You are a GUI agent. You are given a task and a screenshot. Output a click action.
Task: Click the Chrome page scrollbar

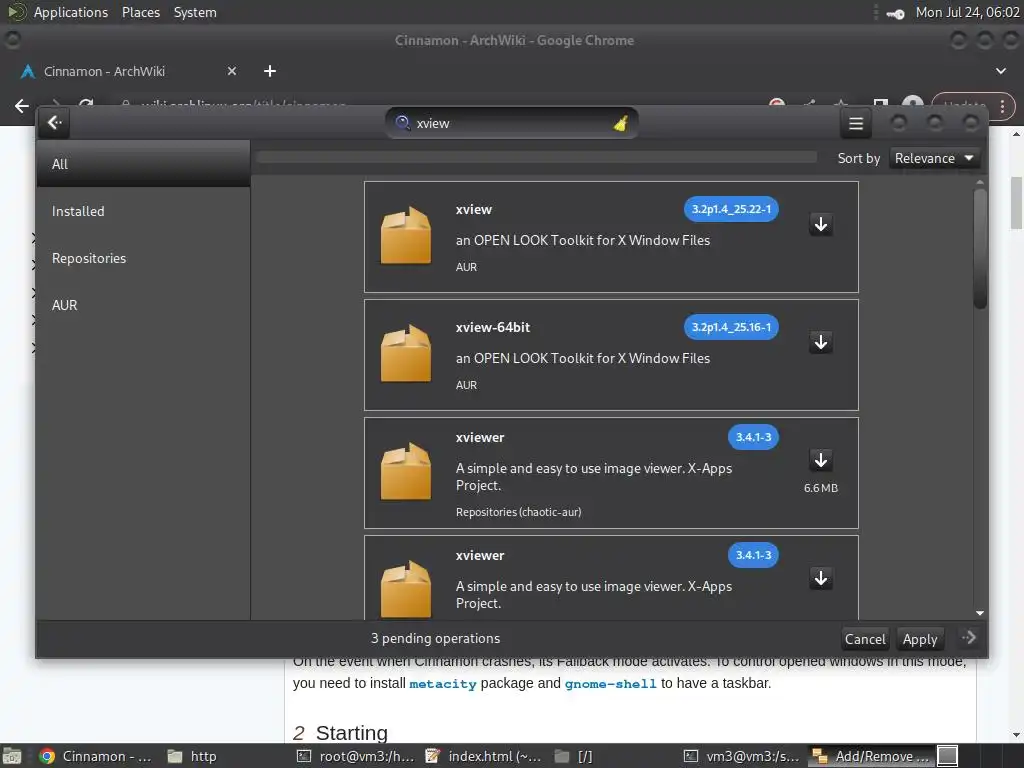[1016, 202]
